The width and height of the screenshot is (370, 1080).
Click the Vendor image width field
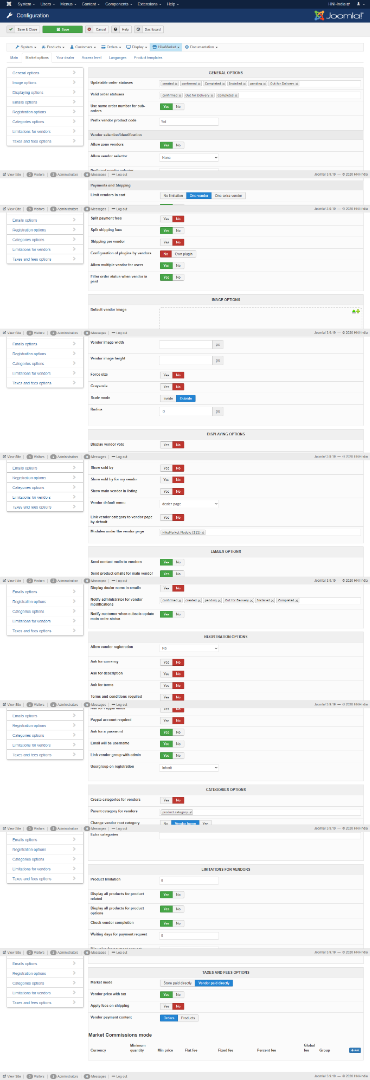(x=185, y=344)
